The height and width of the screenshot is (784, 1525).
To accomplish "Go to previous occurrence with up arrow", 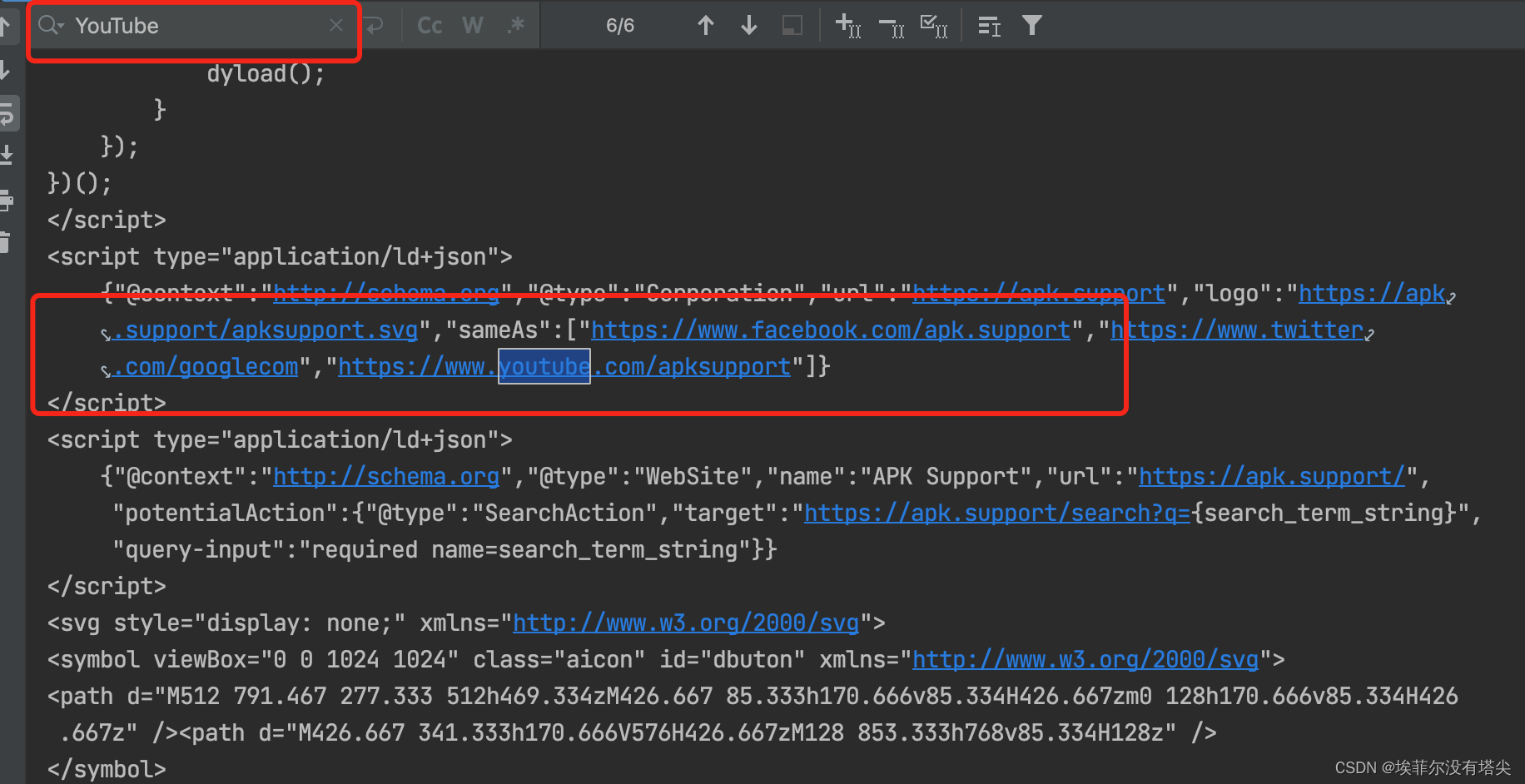I will [706, 26].
